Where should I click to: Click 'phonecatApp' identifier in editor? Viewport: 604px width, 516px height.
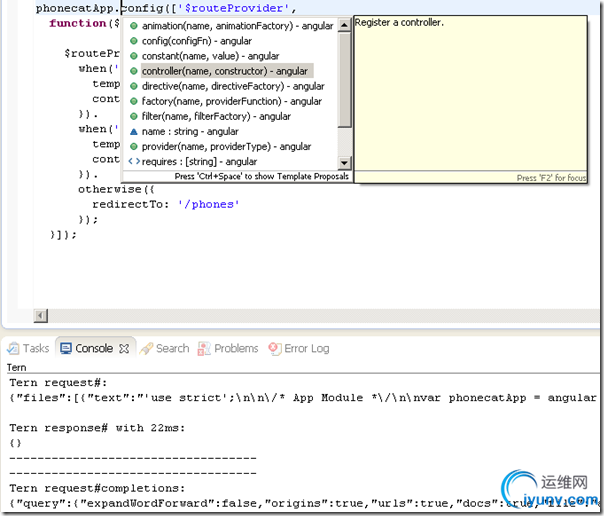click(x=75, y=8)
